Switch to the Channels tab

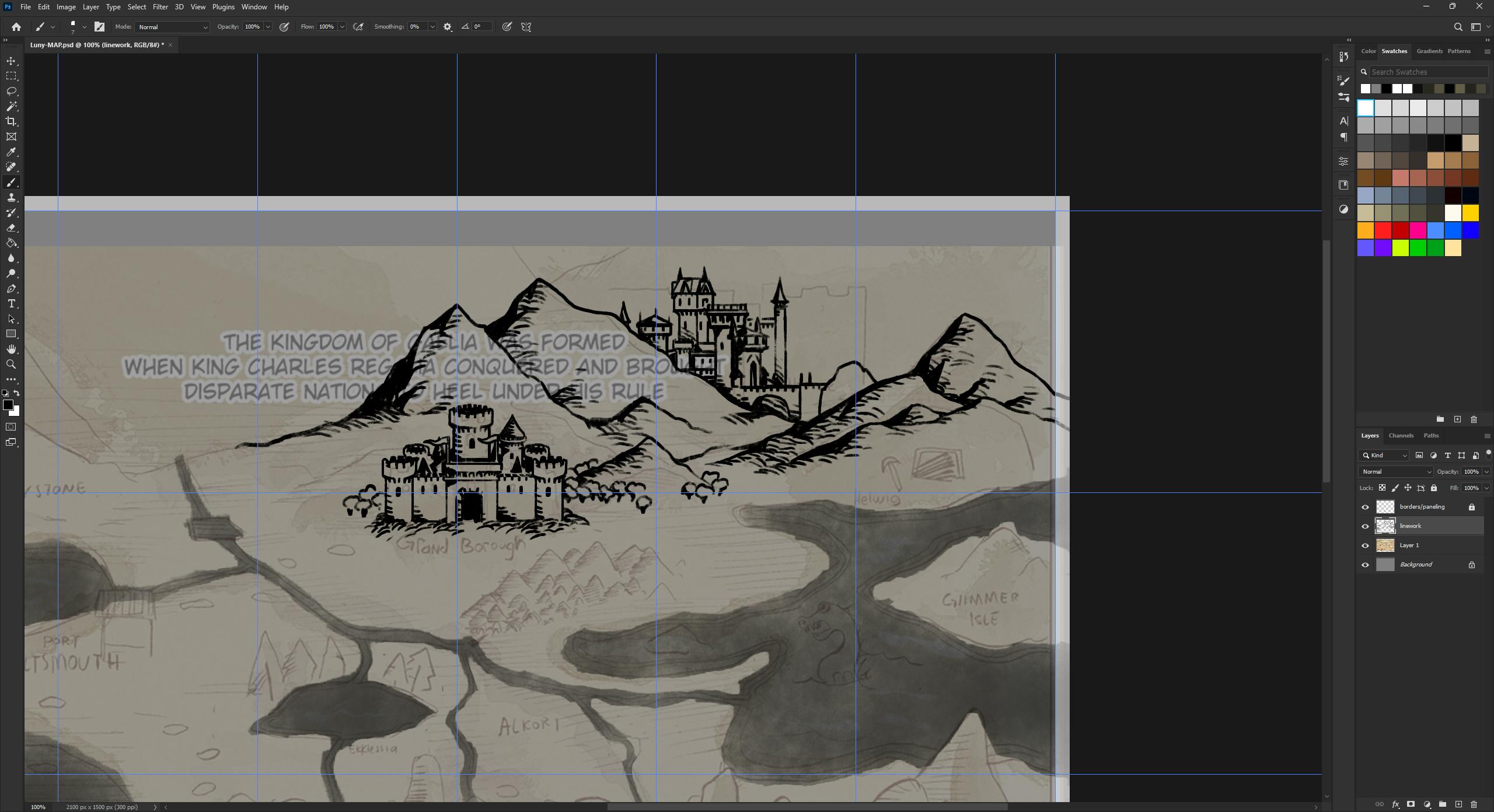coord(1401,436)
